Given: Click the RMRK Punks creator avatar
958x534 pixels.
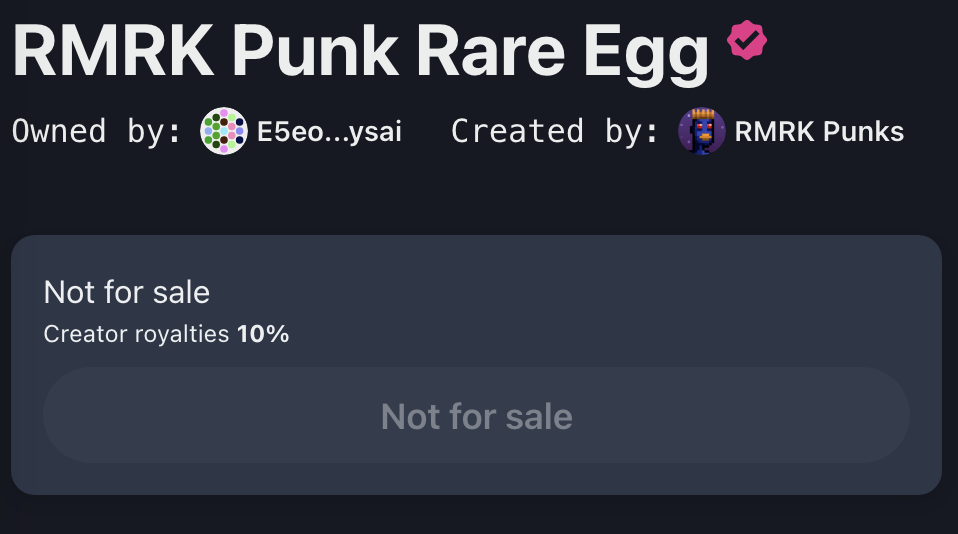Looking at the screenshot, I should click(702, 131).
